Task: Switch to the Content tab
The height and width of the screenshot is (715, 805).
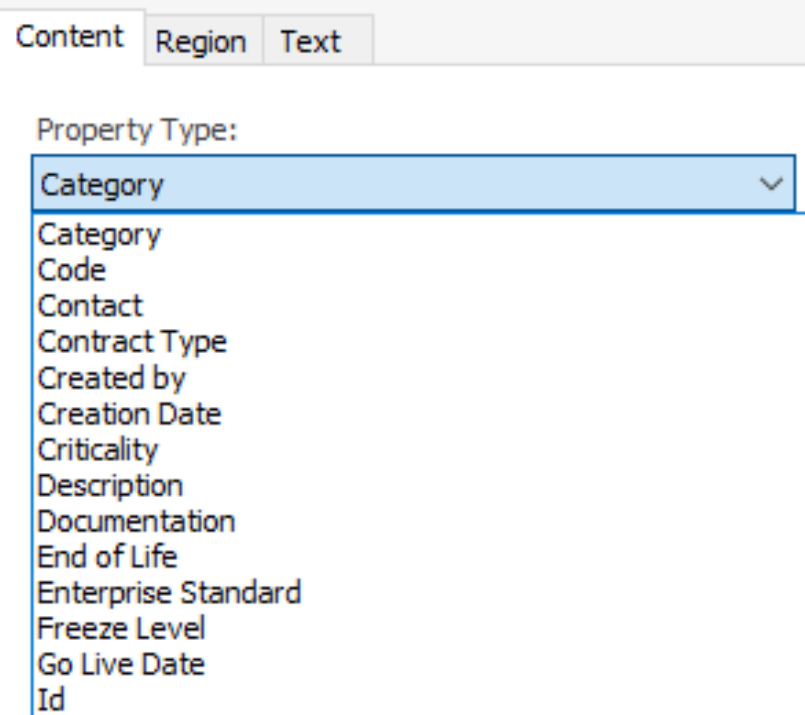Action: tap(70, 38)
